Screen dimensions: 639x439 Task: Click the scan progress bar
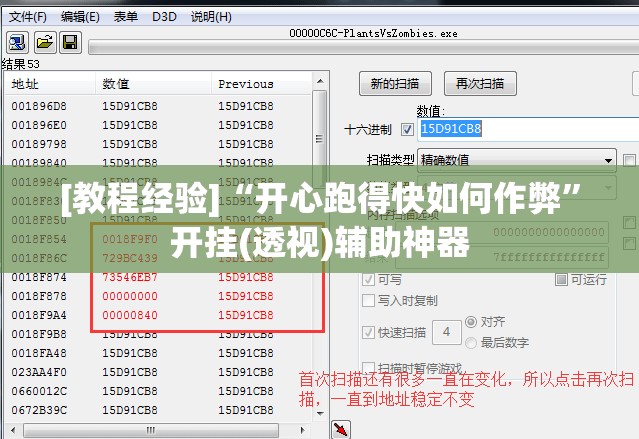click(x=364, y=47)
